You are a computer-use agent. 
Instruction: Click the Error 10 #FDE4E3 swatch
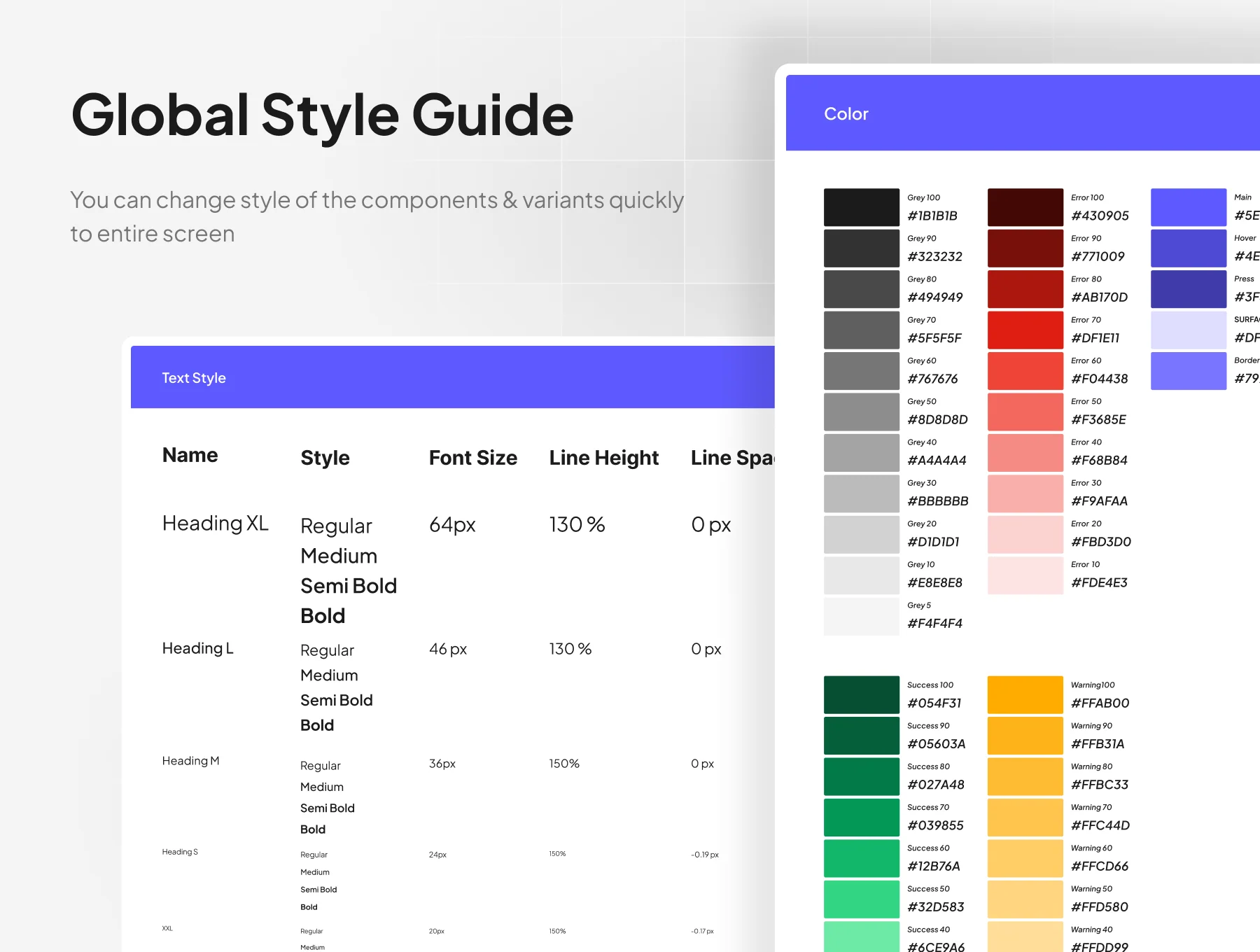pos(1025,574)
